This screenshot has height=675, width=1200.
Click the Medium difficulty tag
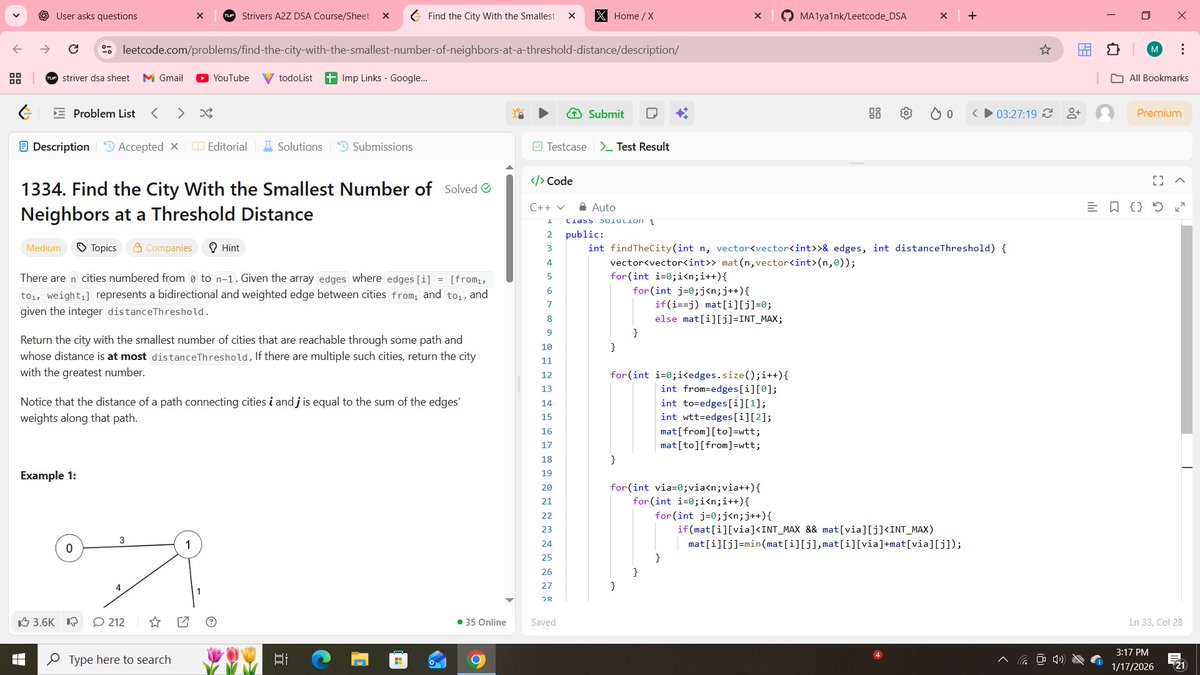coord(43,248)
